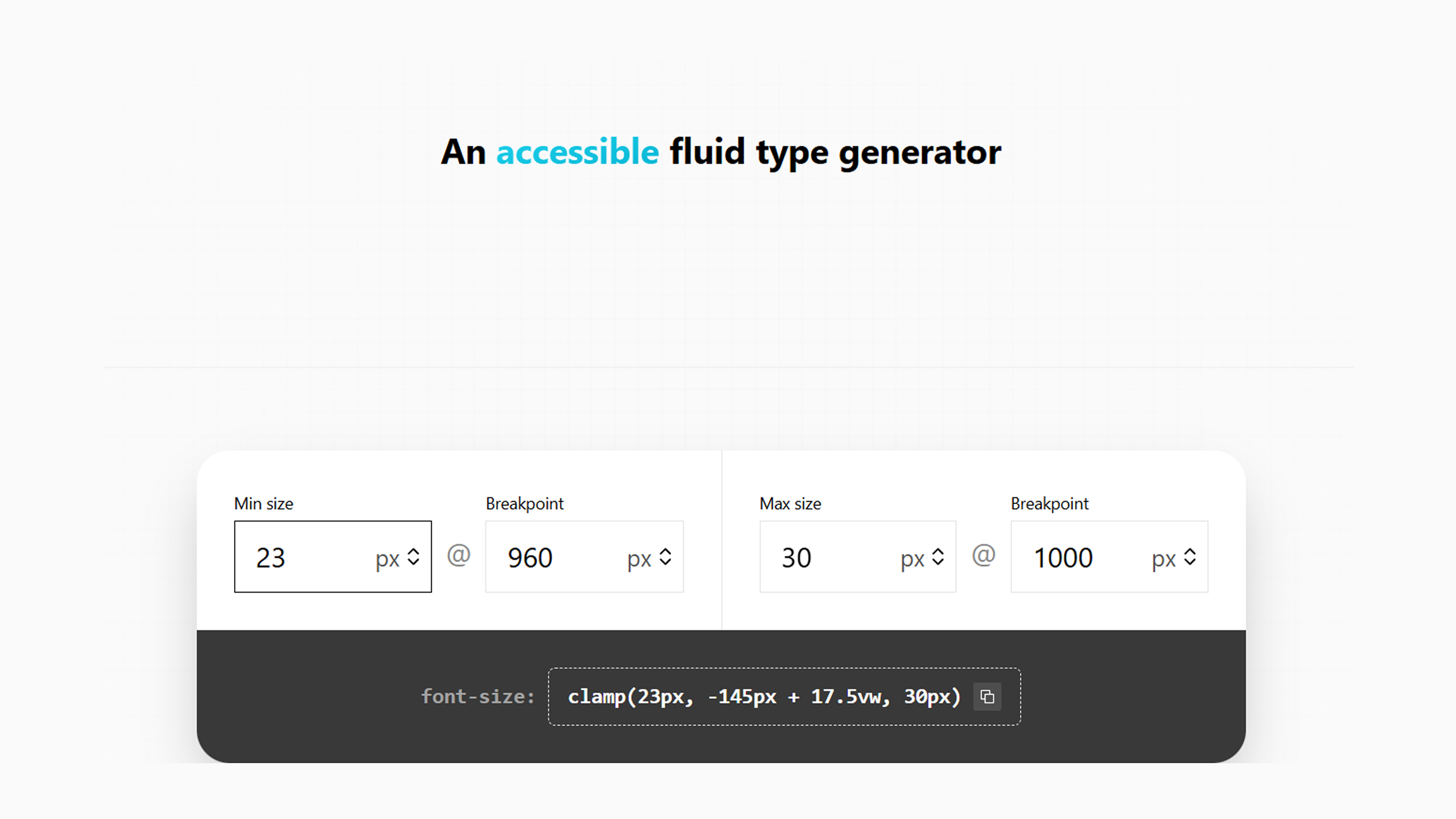Image resolution: width=1456 pixels, height=819 pixels.
Task: Click the @ symbol after the Min size field
Action: tap(459, 555)
